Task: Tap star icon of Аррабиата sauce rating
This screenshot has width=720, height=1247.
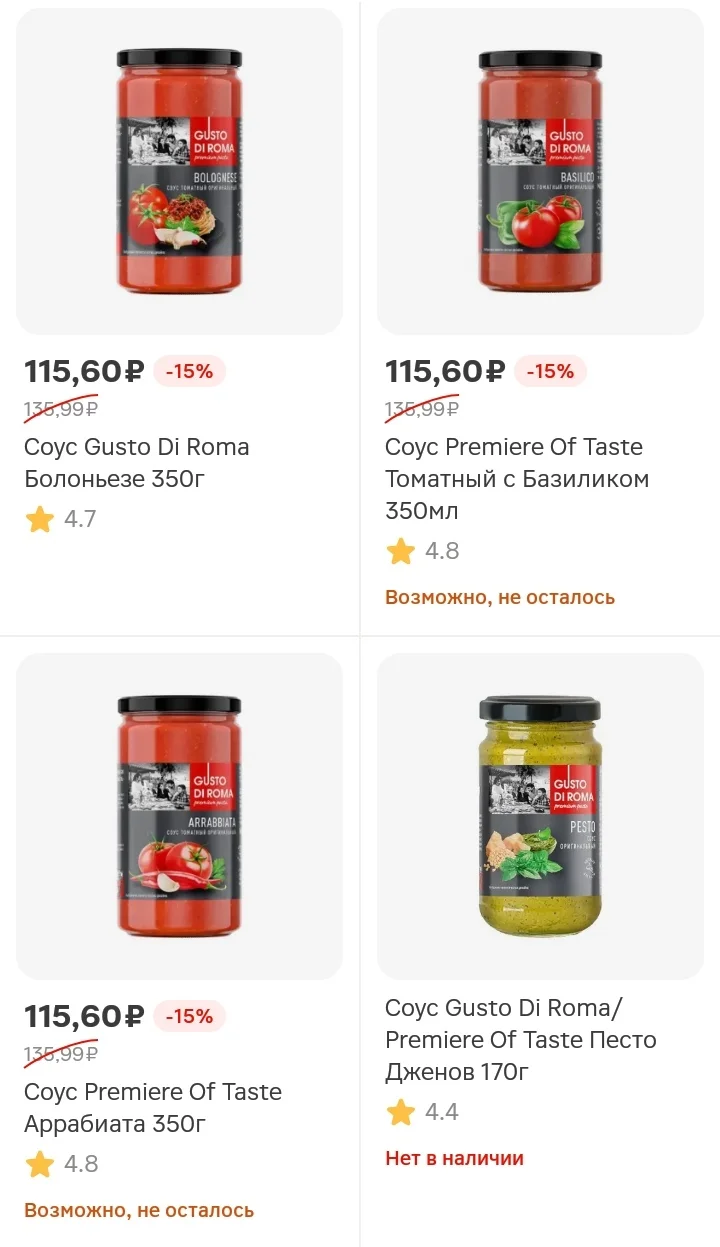Action: (40, 1164)
